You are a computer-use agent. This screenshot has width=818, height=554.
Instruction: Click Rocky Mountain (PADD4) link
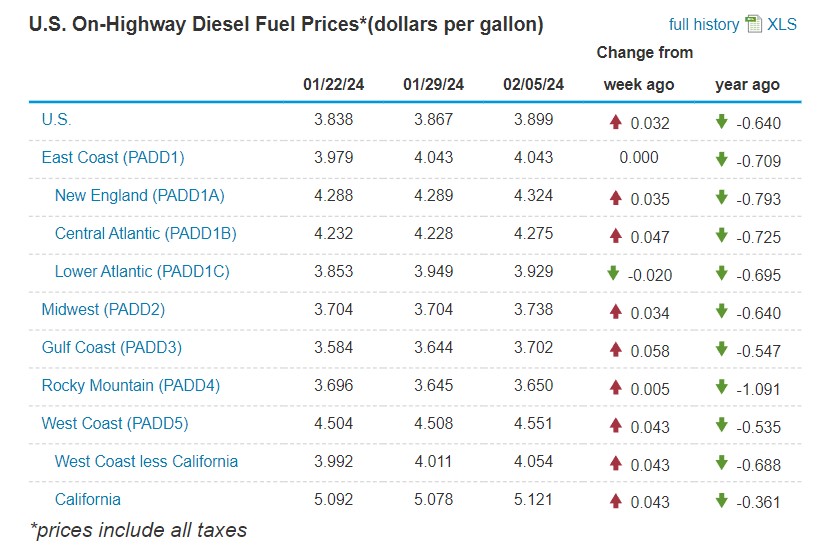point(130,385)
